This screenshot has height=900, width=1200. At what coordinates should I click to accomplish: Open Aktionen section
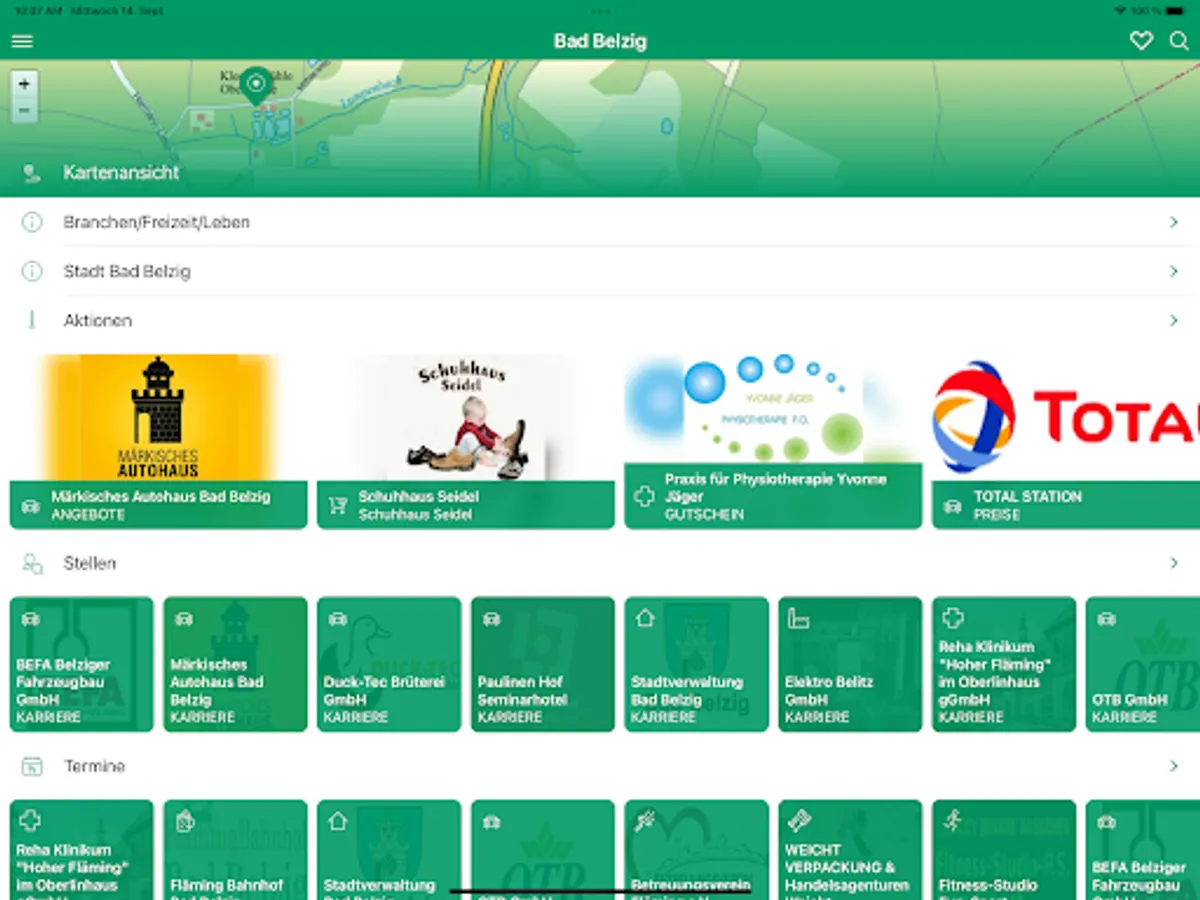[x=600, y=320]
